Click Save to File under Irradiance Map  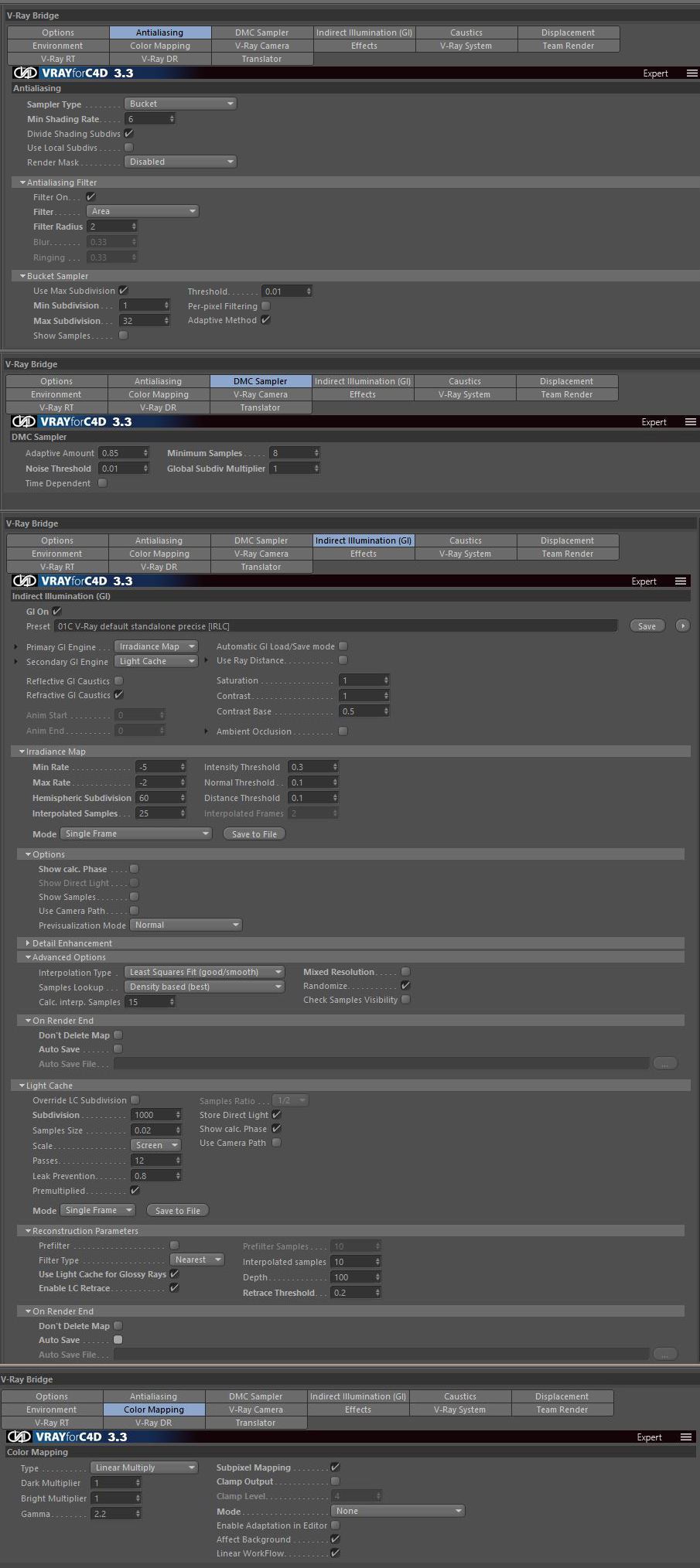(254, 834)
